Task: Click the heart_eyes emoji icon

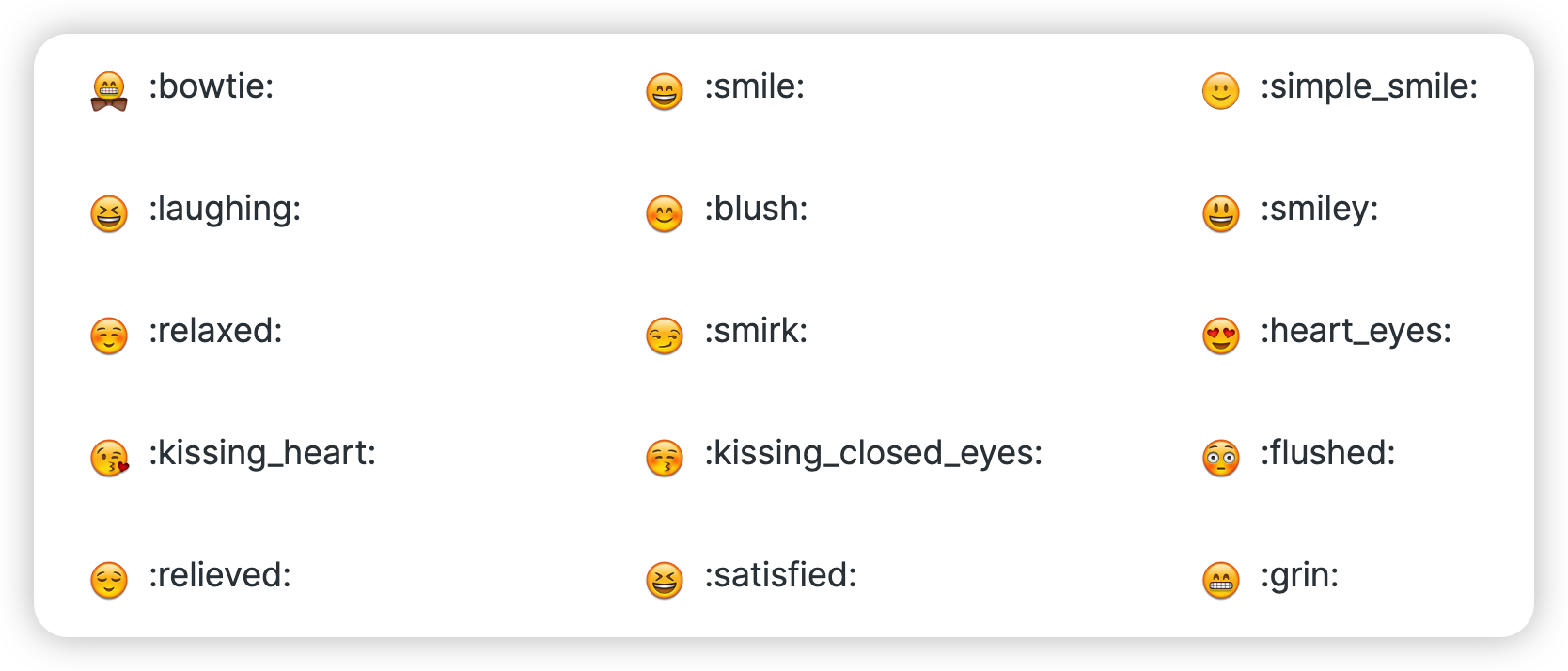Action: [1221, 335]
